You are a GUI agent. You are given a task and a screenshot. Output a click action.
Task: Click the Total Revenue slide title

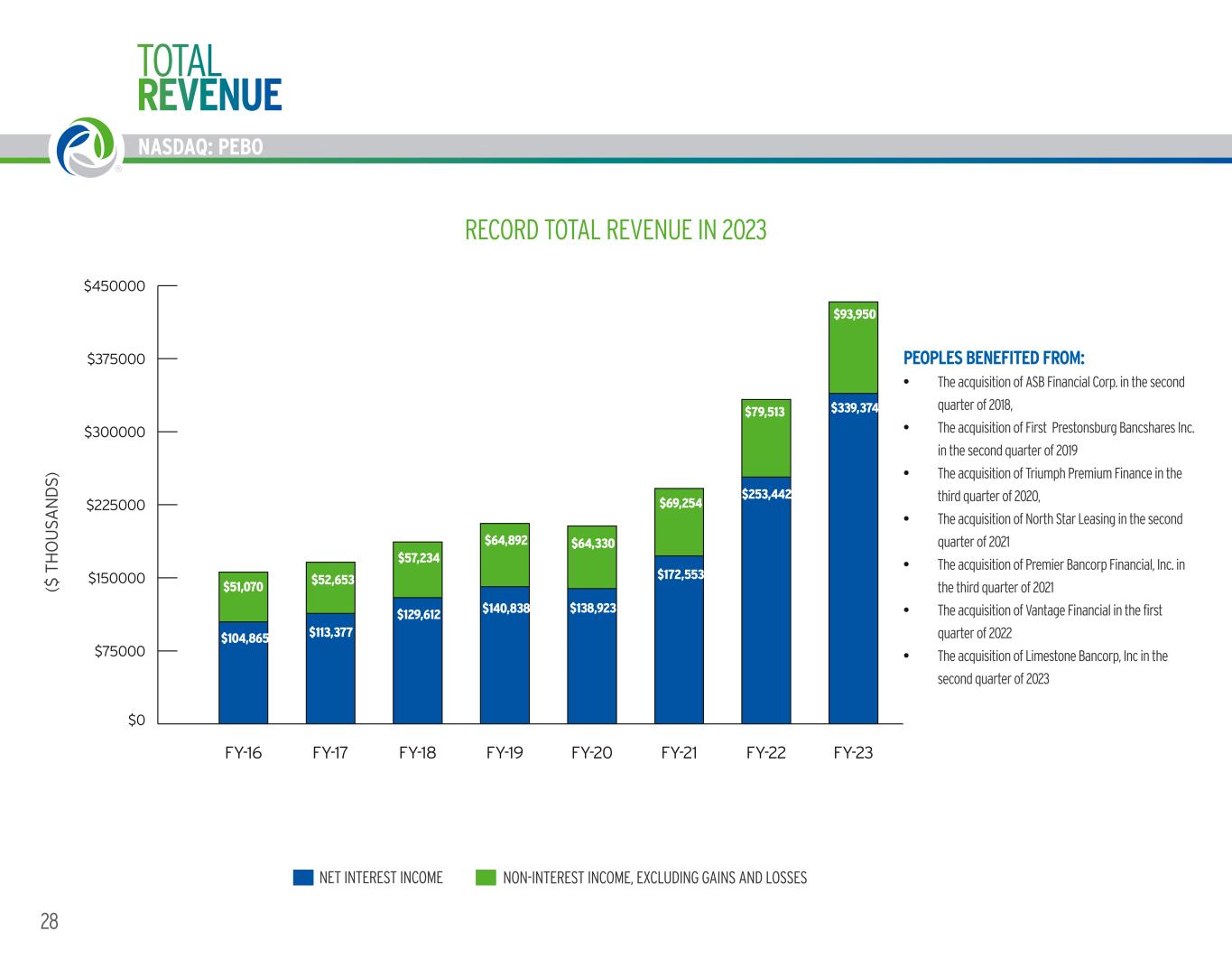point(209,77)
